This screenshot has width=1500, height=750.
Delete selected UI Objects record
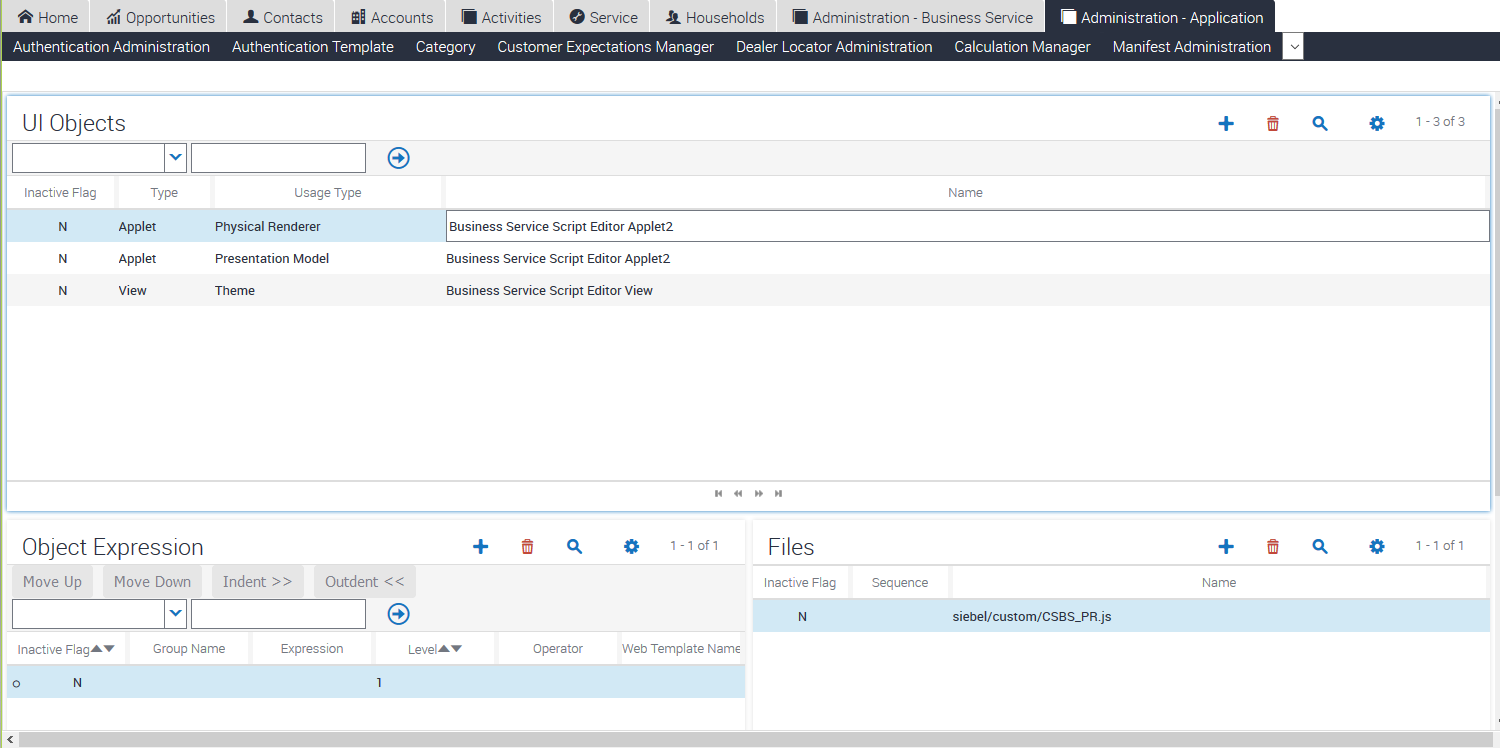(1273, 123)
